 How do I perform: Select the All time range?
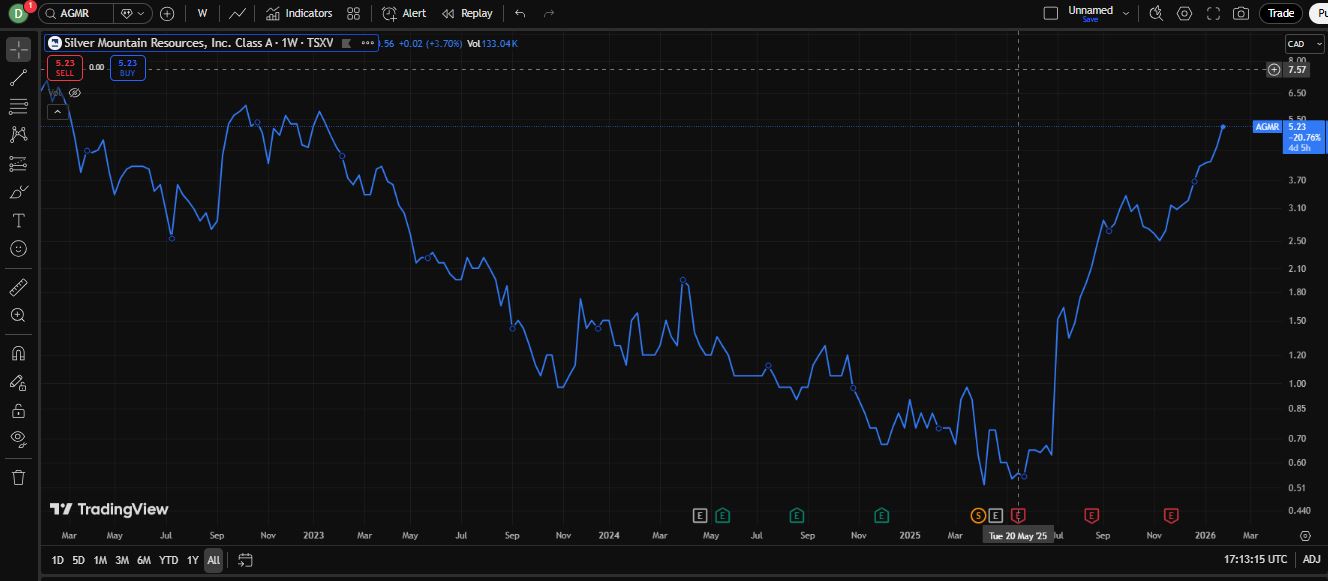point(214,560)
